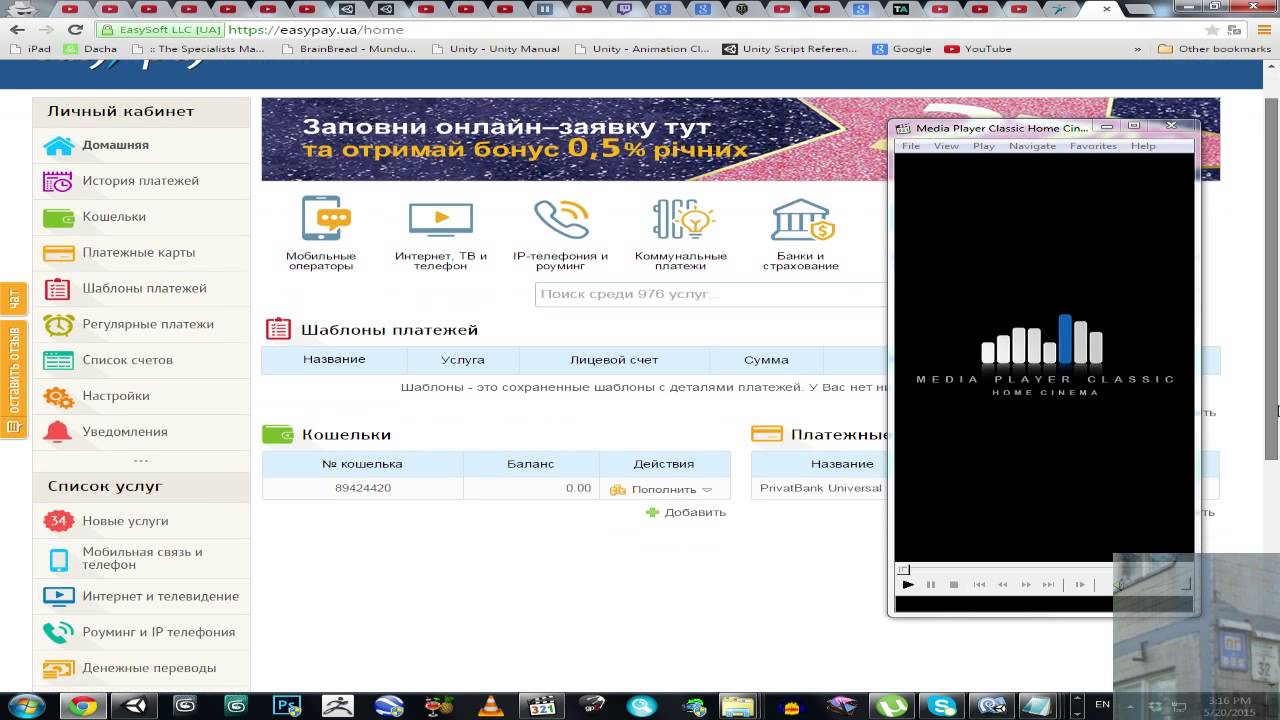
Task: Open Роуминг и IP телефония service
Action: 141,632
